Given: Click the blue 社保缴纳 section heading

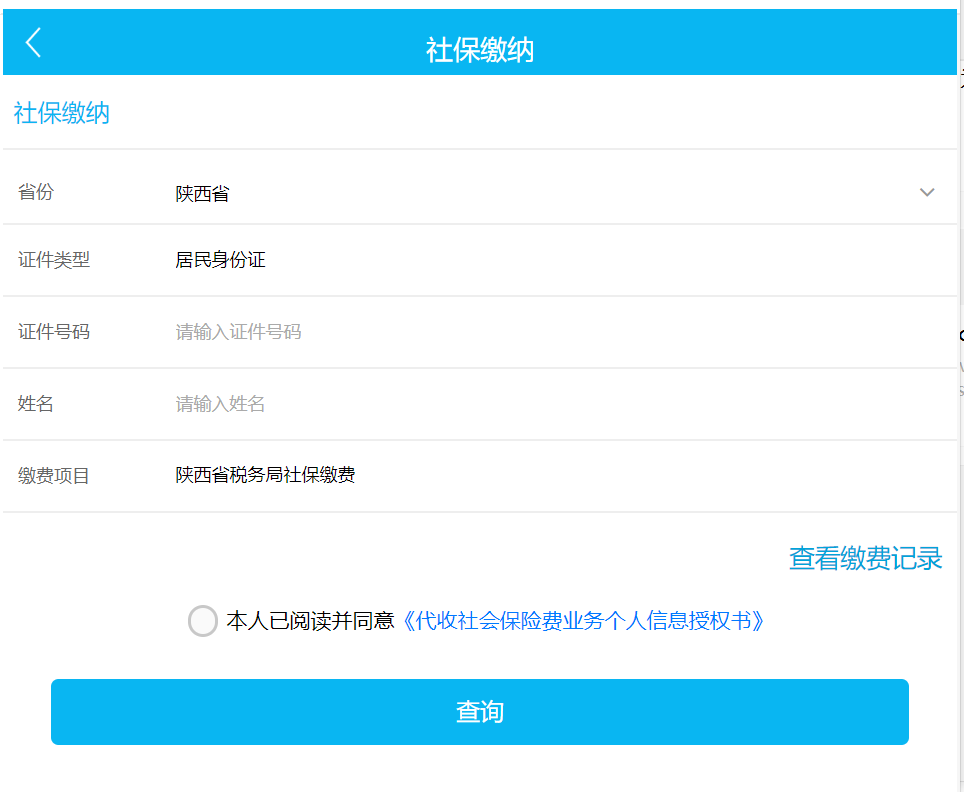Looking at the screenshot, I should click(x=62, y=113).
